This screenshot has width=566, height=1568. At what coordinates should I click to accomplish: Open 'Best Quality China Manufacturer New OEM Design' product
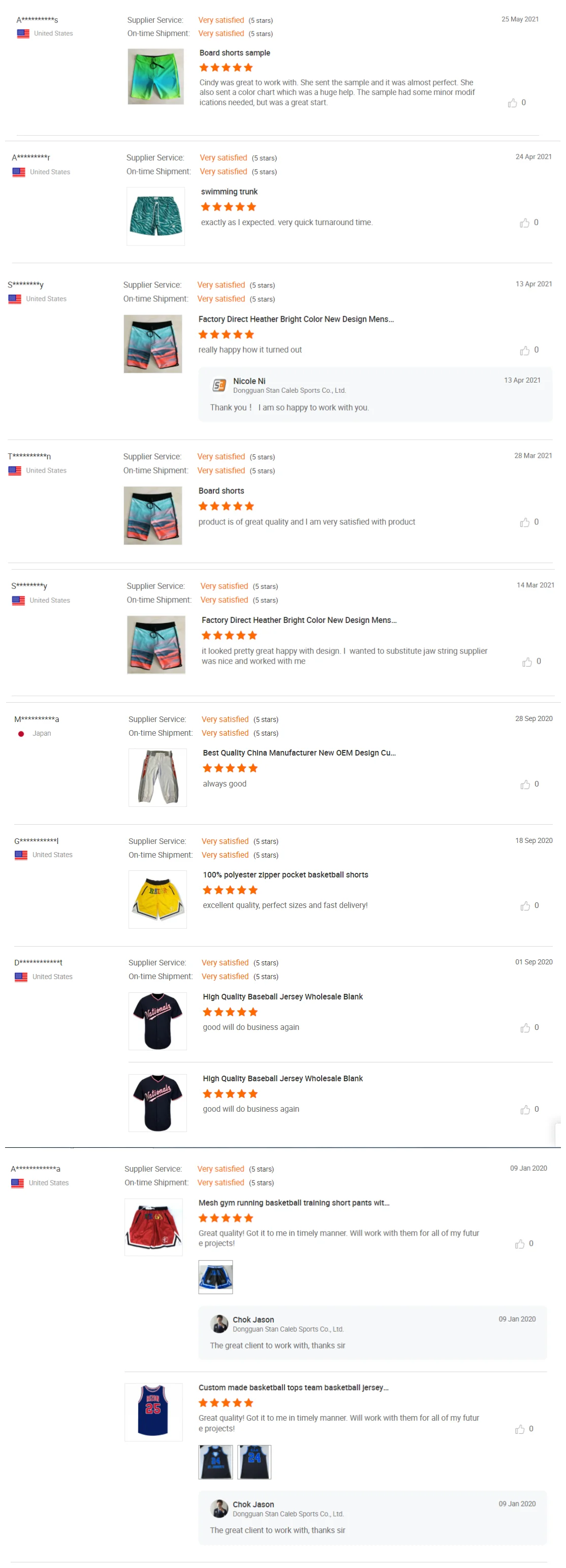pyautogui.click(x=299, y=753)
